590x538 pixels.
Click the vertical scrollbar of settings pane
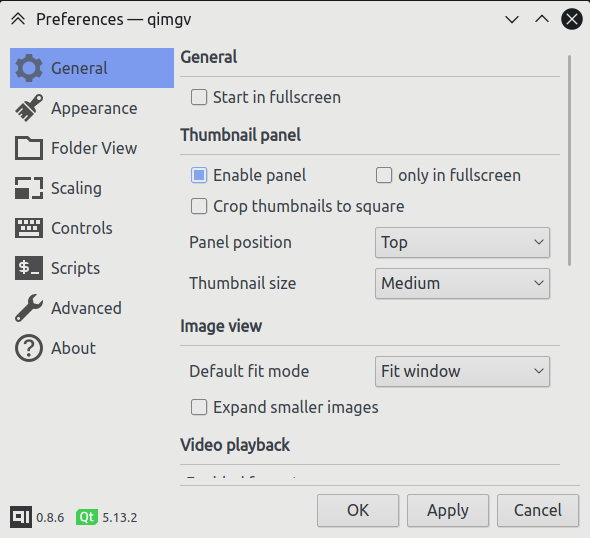(570, 161)
